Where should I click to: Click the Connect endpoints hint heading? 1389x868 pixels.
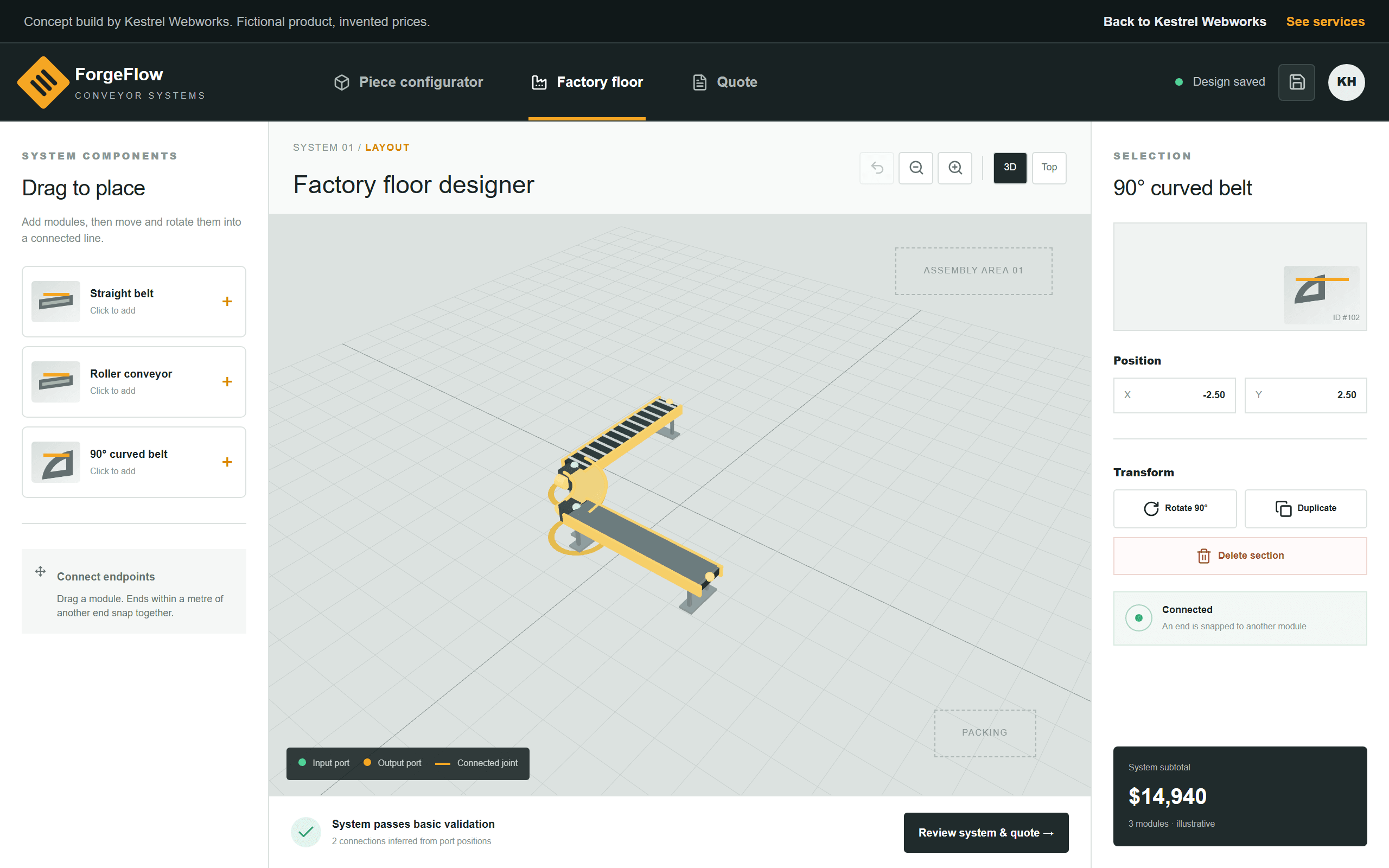(x=106, y=577)
